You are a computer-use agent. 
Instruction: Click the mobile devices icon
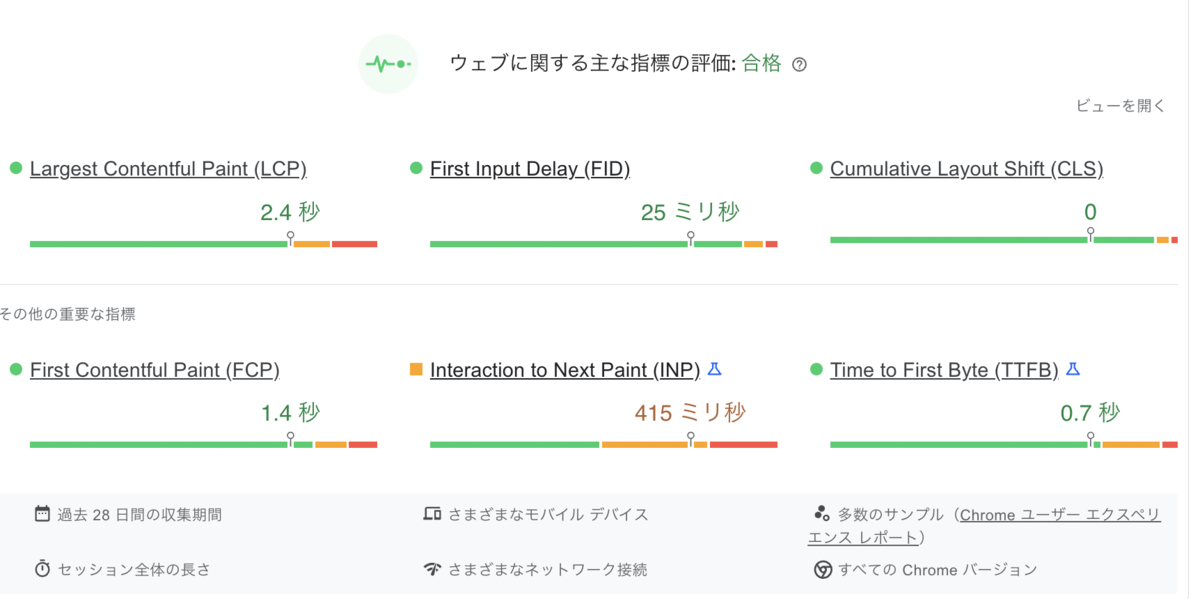(432, 514)
